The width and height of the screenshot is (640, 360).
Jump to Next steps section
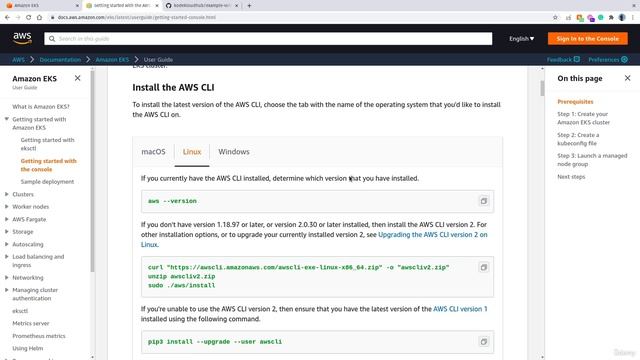[x=571, y=177]
